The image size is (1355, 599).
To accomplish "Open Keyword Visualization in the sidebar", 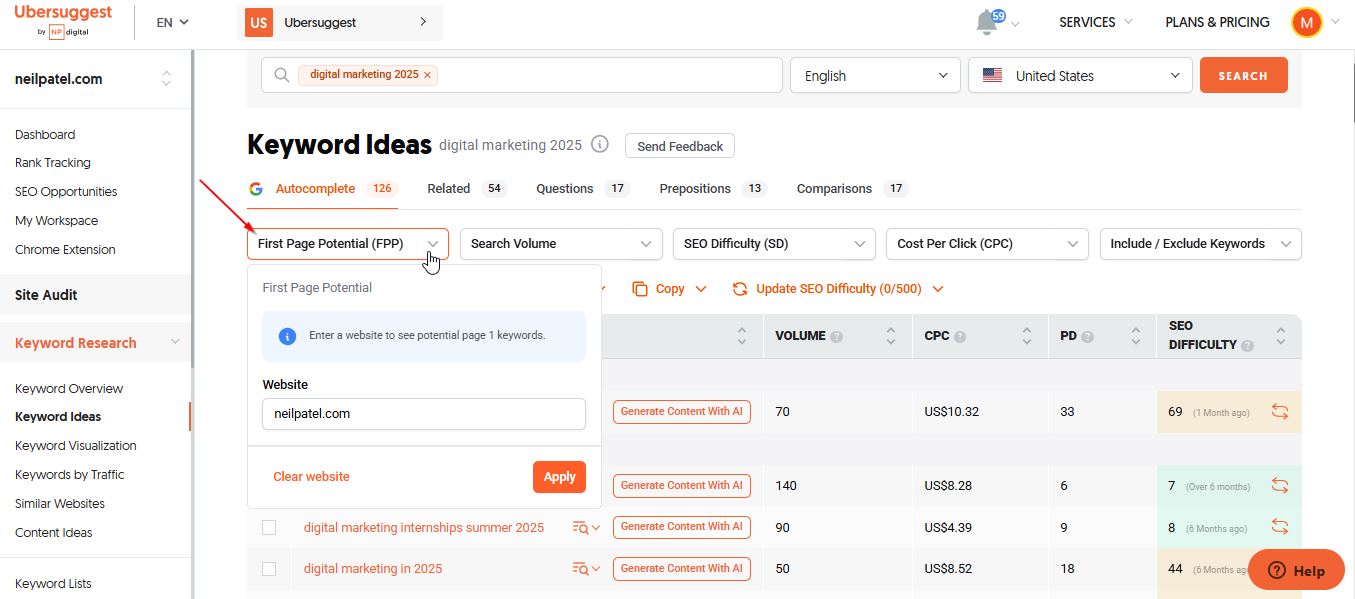I will [76, 446].
